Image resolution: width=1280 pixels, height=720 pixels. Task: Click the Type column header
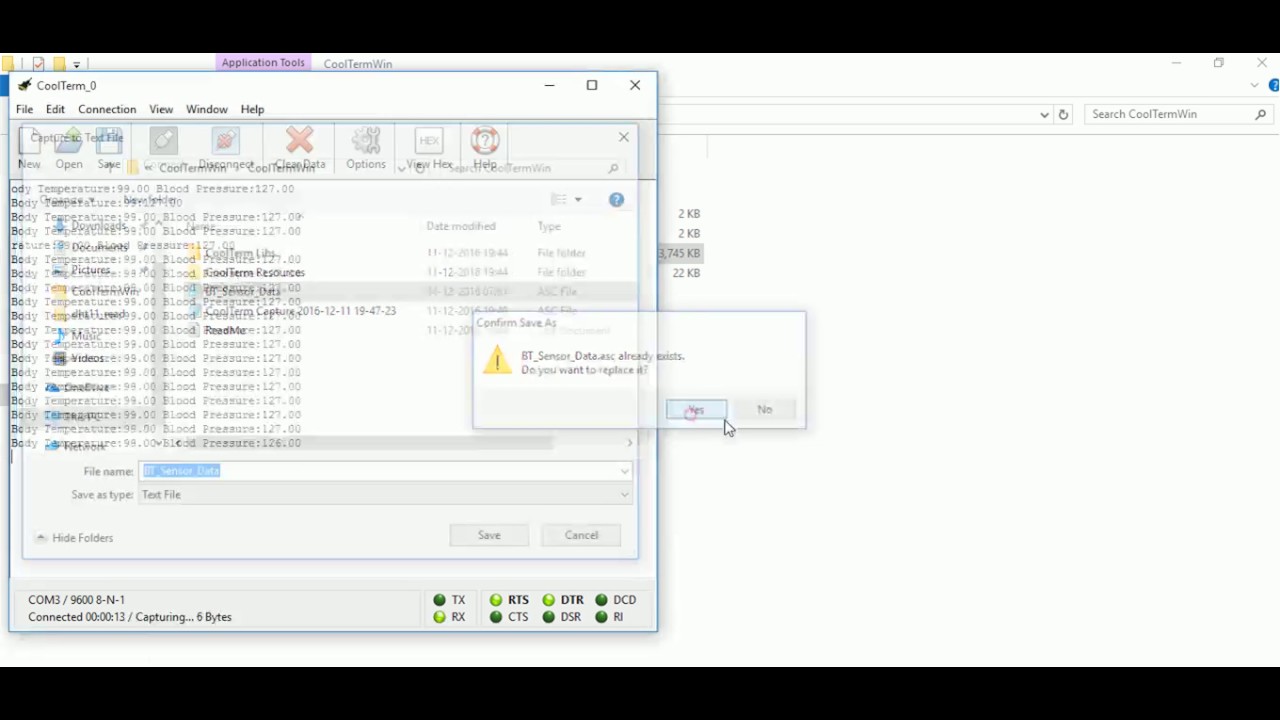click(x=549, y=226)
